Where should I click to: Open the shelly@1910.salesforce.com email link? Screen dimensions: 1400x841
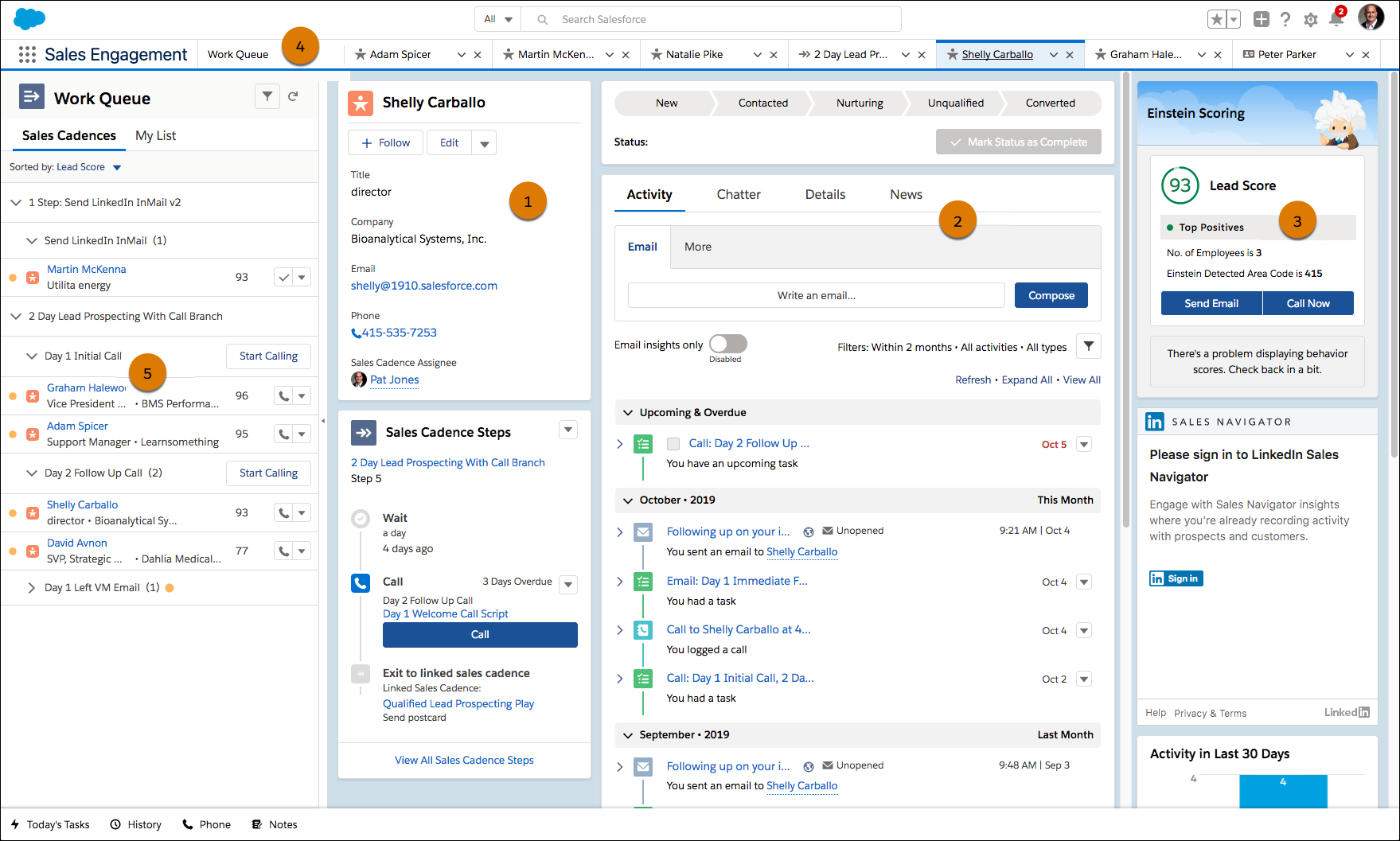pos(424,286)
